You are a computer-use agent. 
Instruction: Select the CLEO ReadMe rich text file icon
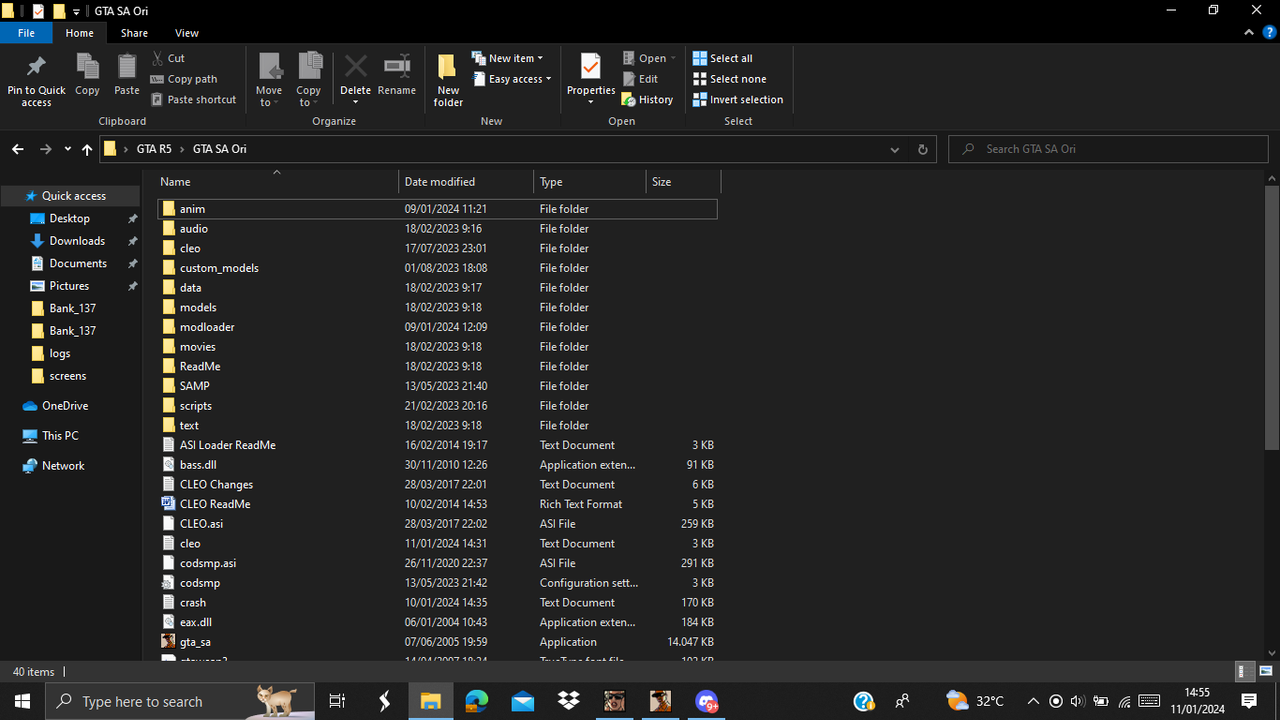tap(169, 504)
